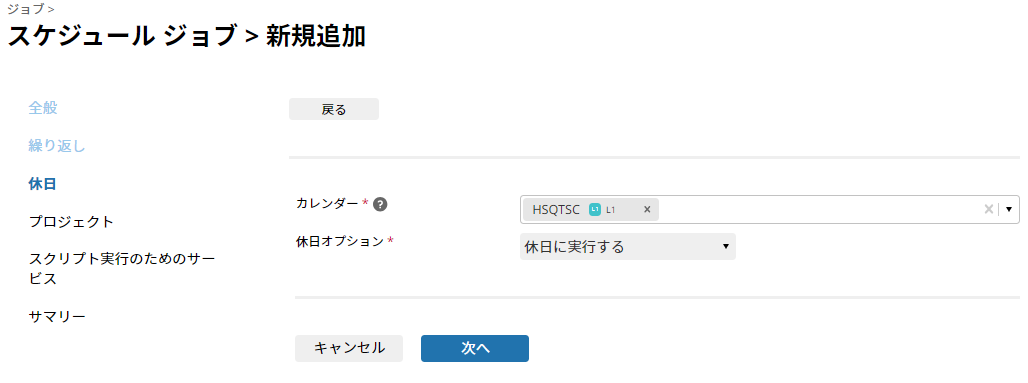Click the arrow on the 休日オプション select
This screenshot has height=383, width=1028.
click(x=726, y=247)
